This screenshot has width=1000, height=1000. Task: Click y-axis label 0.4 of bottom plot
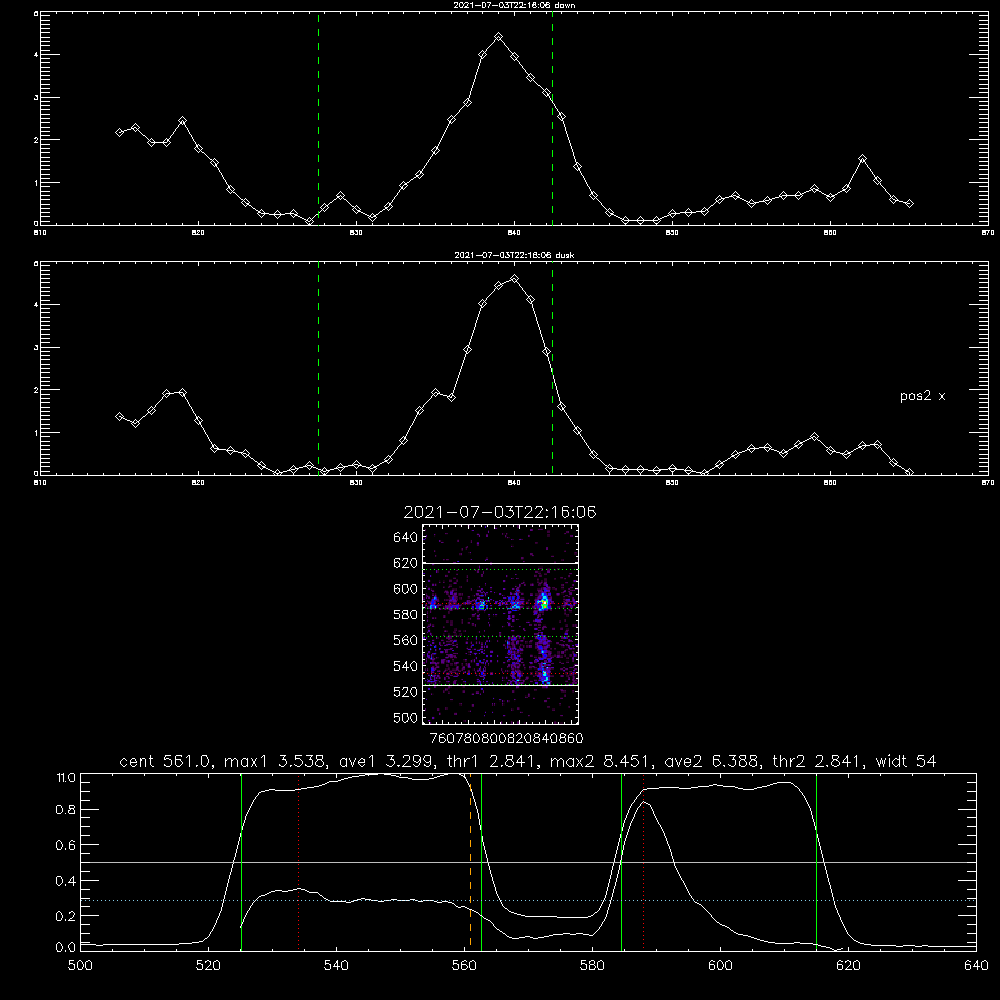pyautogui.click(x=66, y=881)
